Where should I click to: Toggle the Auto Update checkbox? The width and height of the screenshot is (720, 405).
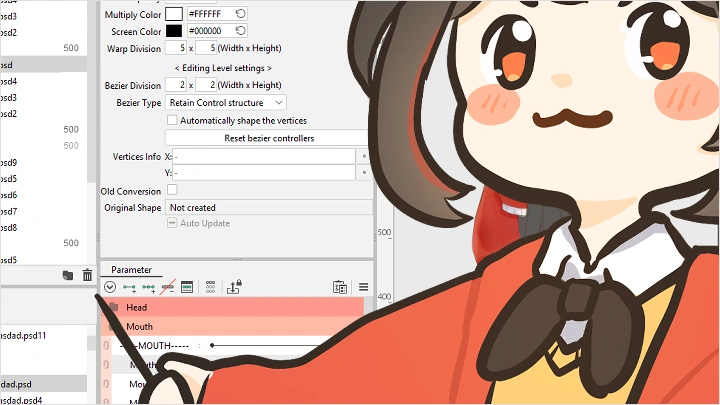click(x=172, y=223)
